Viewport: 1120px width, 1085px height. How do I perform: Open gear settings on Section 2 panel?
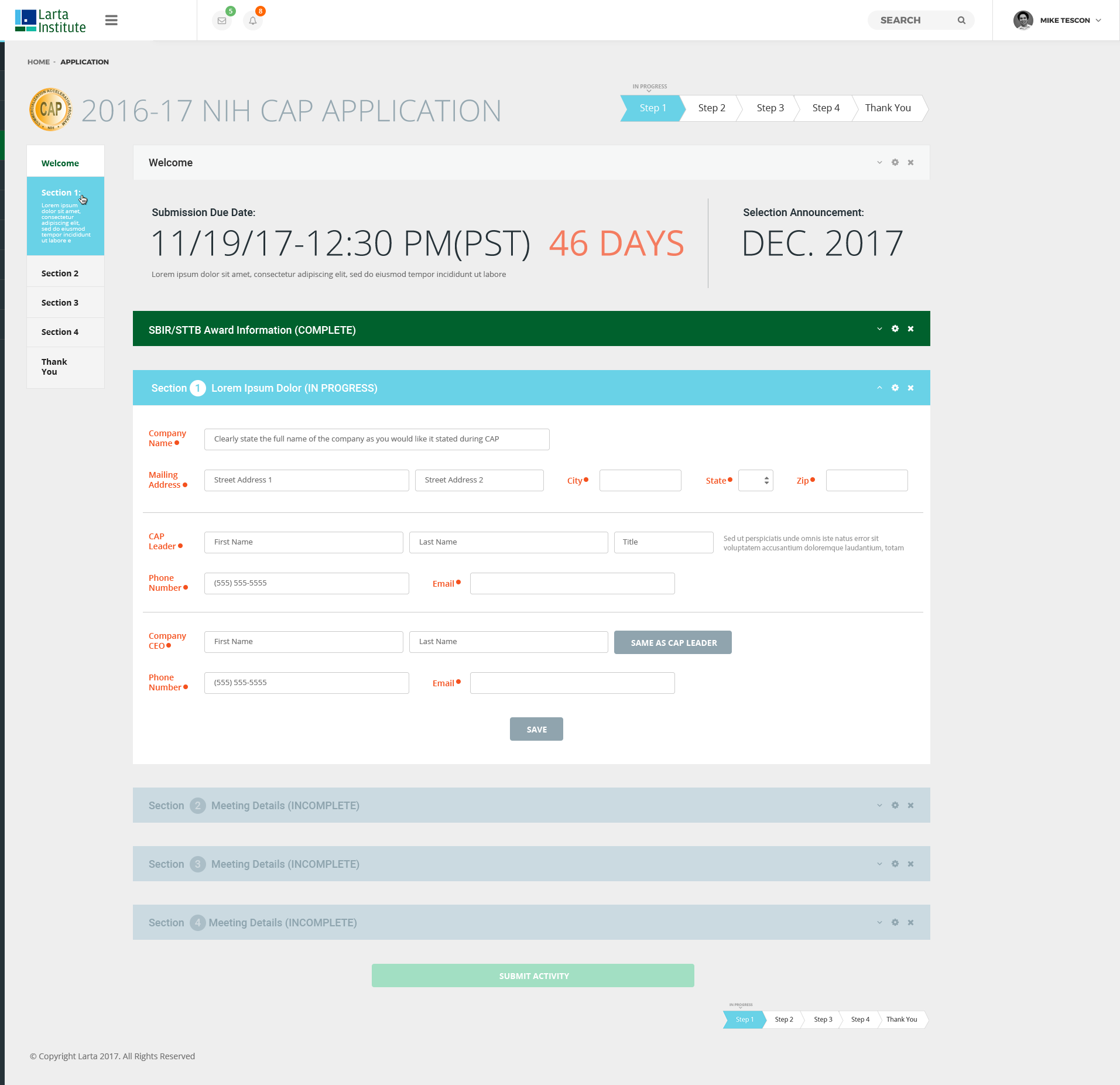(x=895, y=805)
